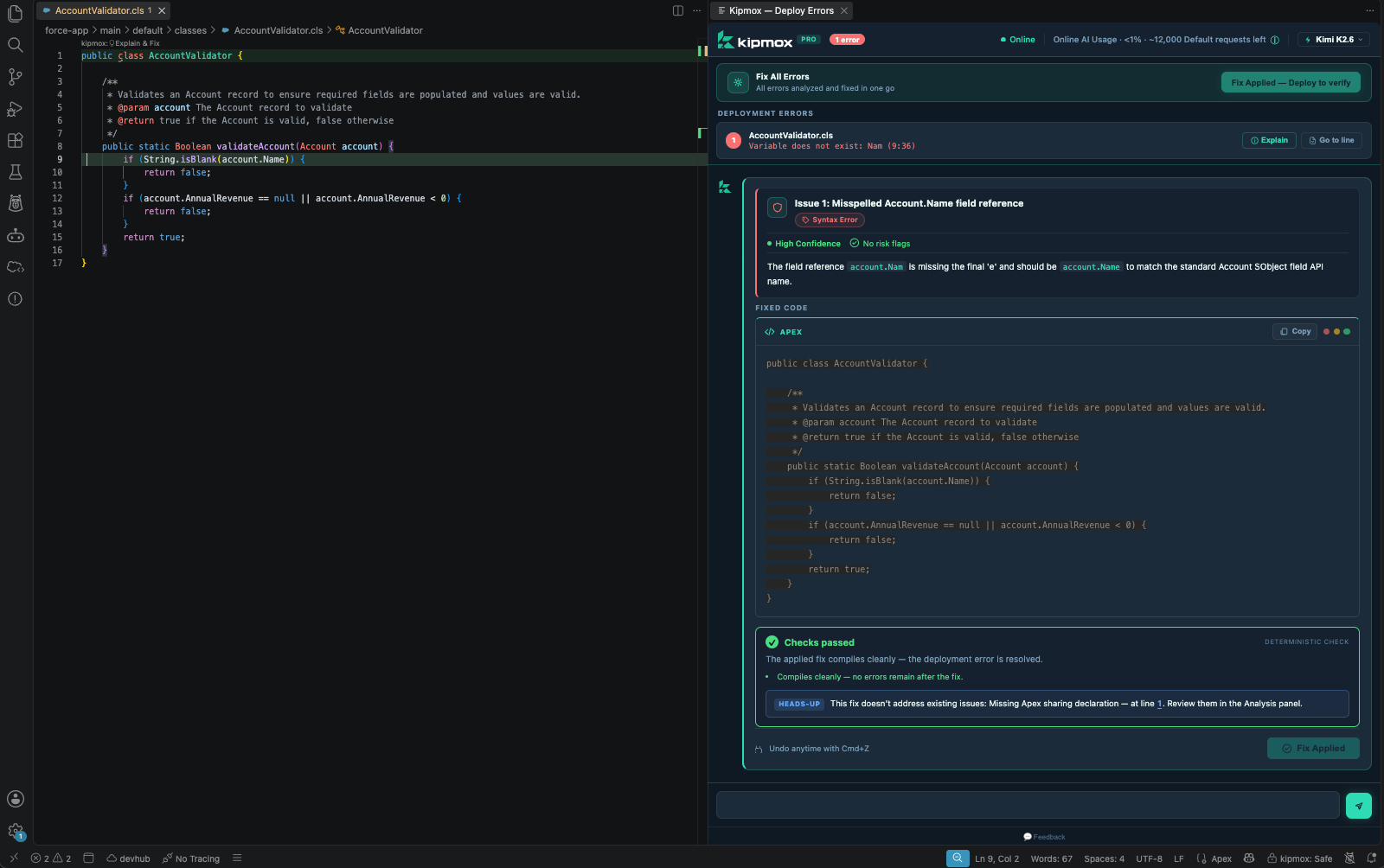This screenshot has width=1384, height=868.
Task: Toggle kipmox: Safe mode in status bar
Action: click(x=1300, y=858)
